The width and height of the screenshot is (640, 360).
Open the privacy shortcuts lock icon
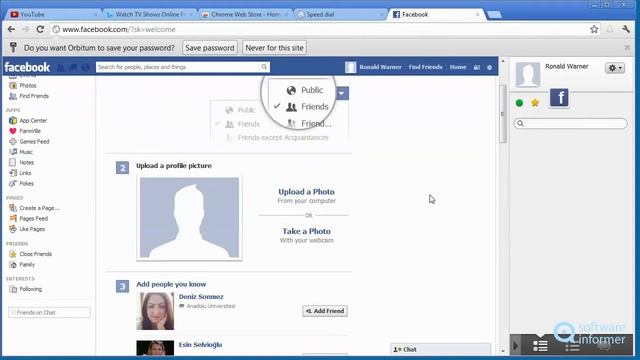(477, 67)
